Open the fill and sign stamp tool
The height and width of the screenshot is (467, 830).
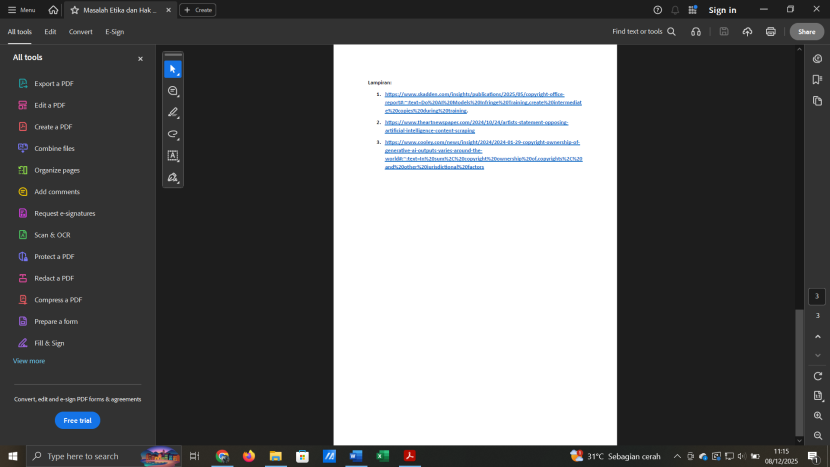(173, 178)
